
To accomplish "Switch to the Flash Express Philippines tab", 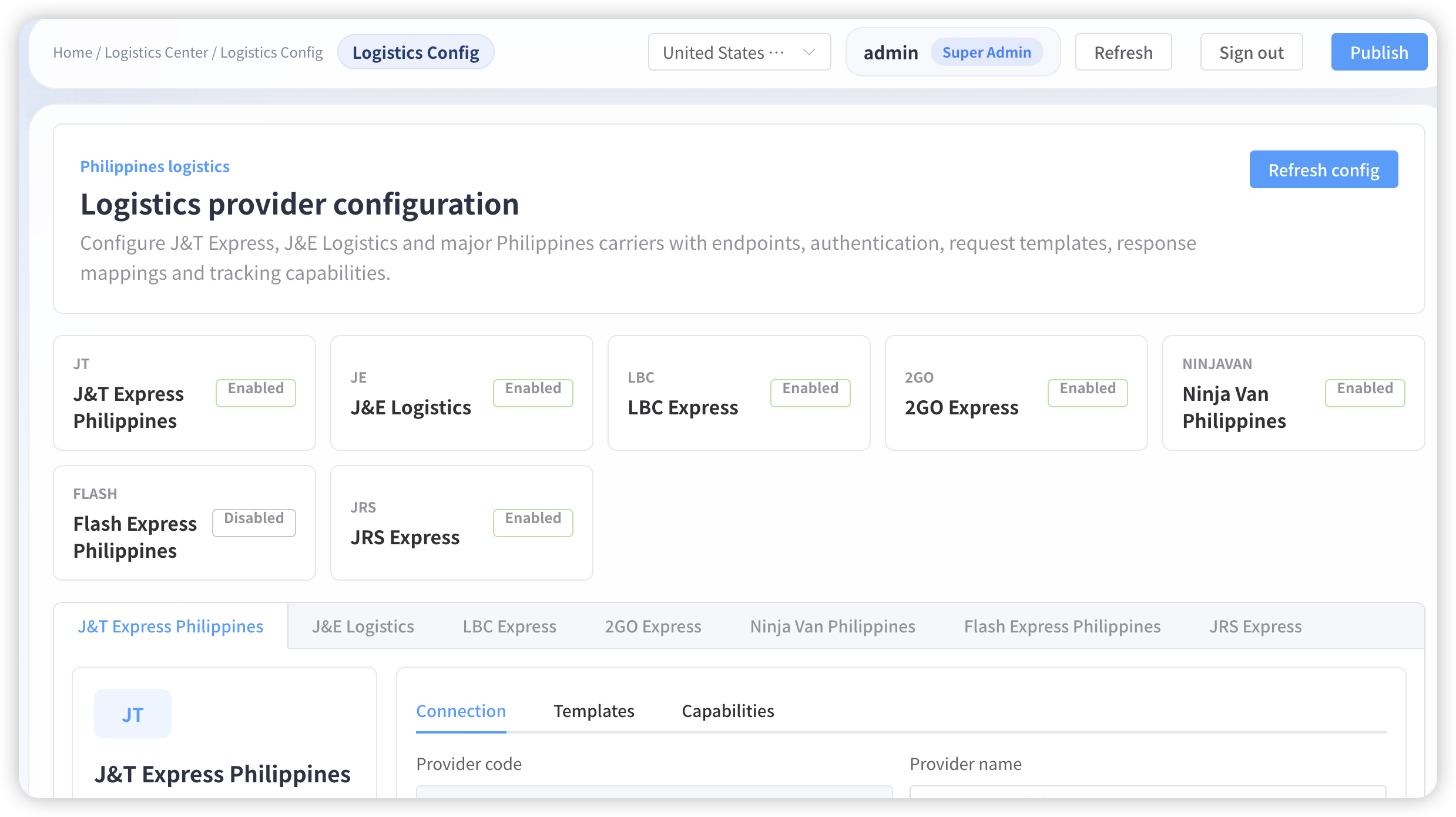I will [x=1062, y=626].
